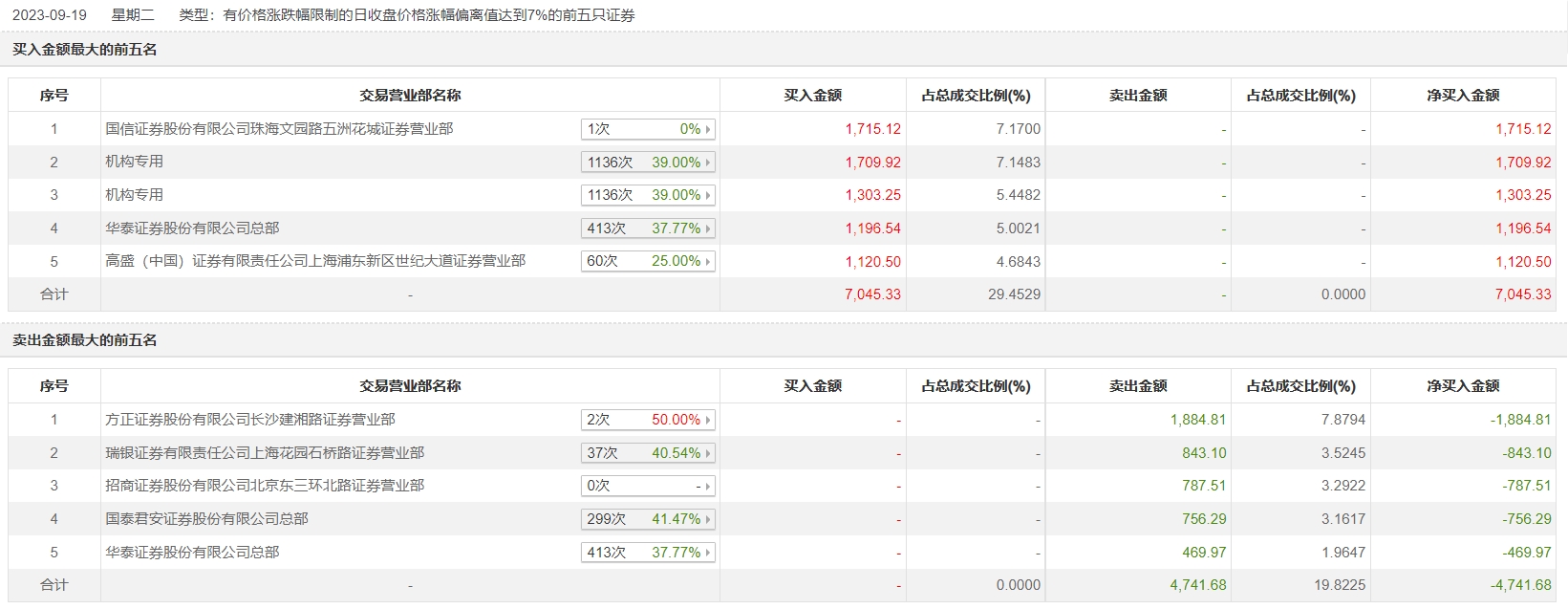Screen dimensions: 1568x609
Task: Open the 1136次 39.00% box in the 1,303.25 row
Action: pos(648,195)
